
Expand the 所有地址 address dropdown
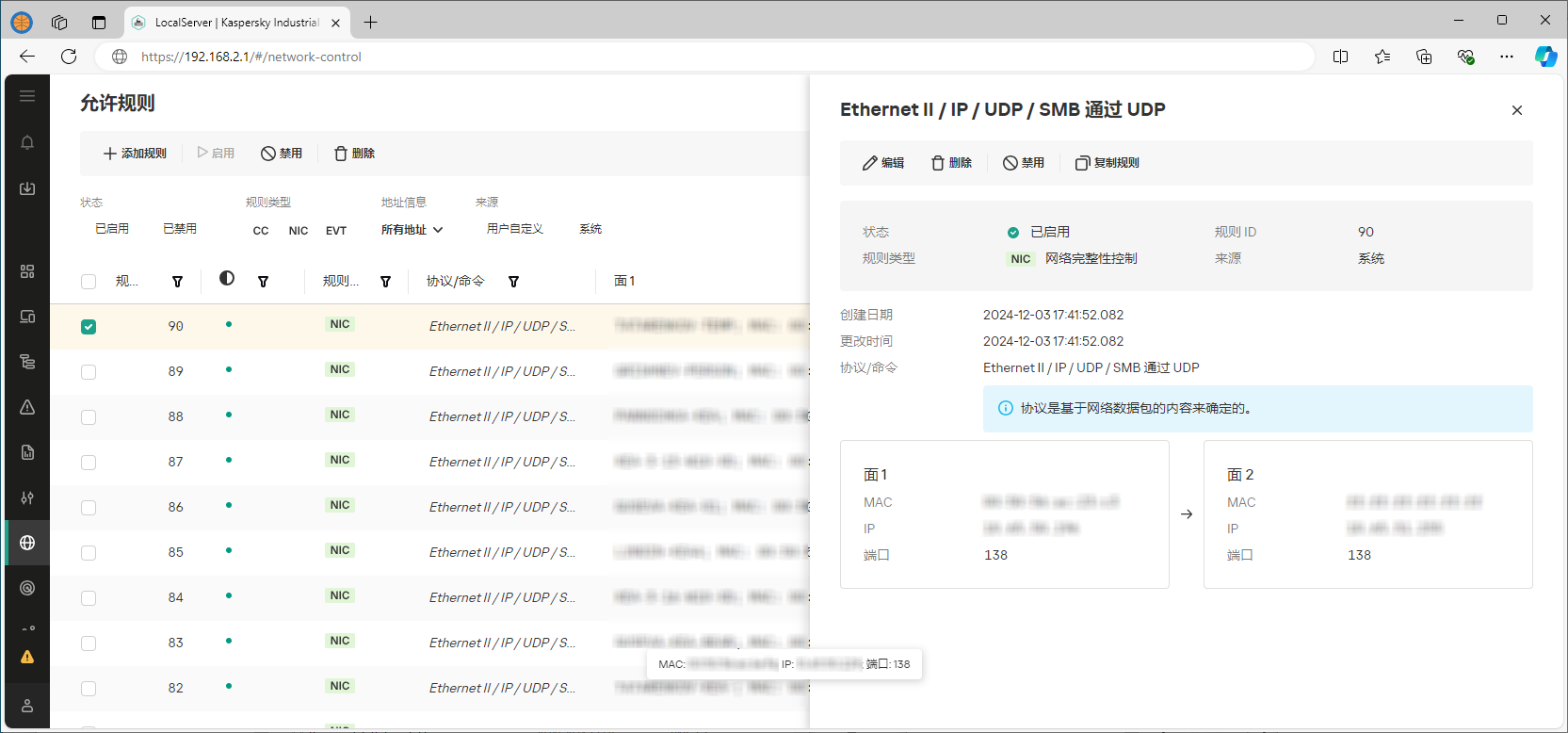[412, 230]
